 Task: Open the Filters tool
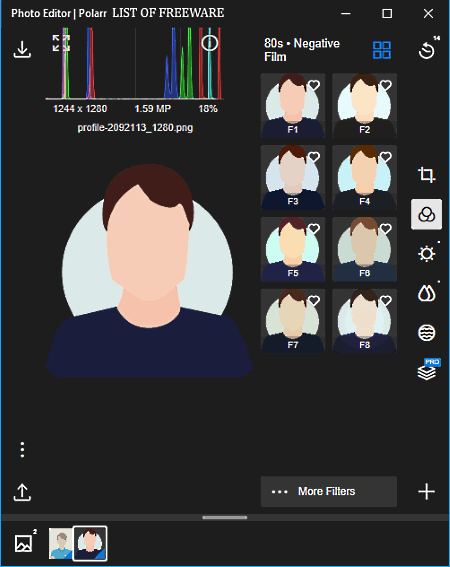pyautogui.click(x=426, y=214)
